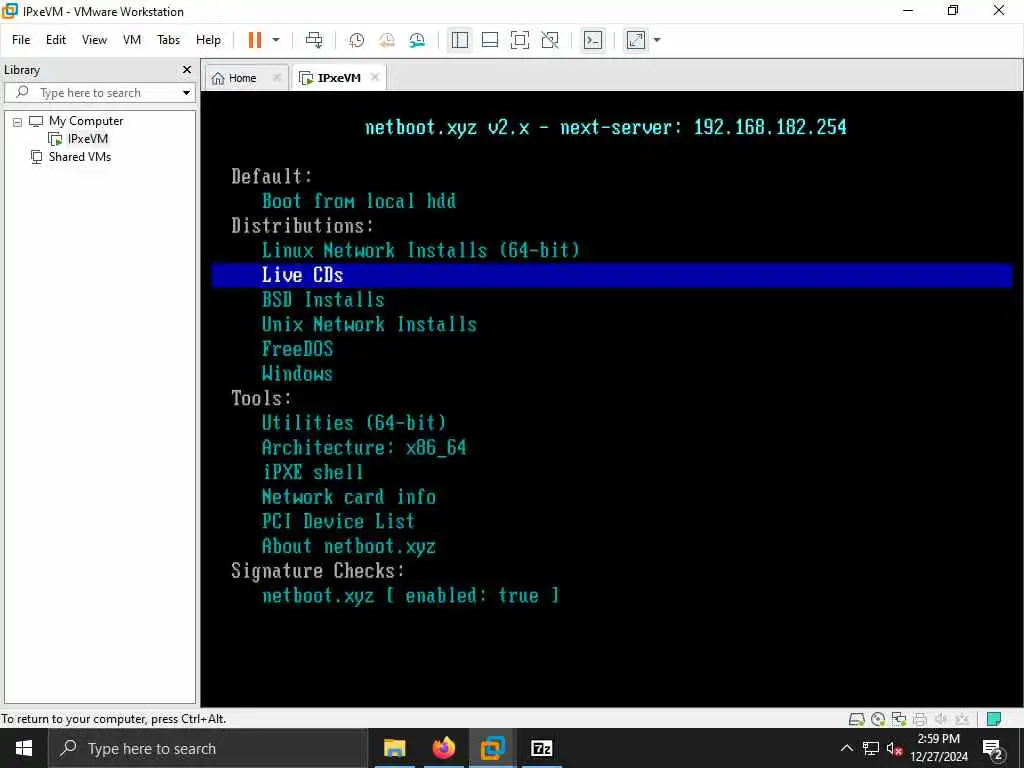1024x768 pixels.
Task: Click the muted volume tray icon
Action: pos(894,748)
